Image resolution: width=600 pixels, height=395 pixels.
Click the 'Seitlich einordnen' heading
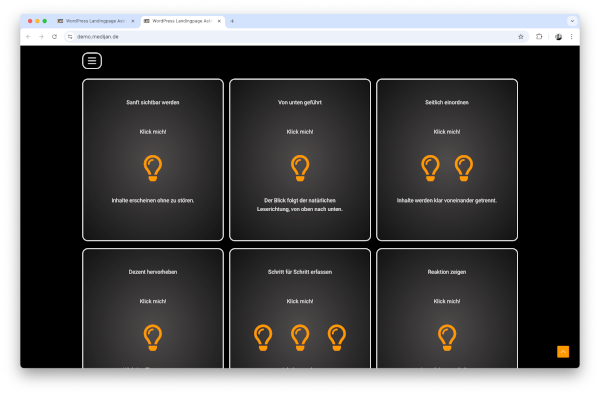(447, 102)
